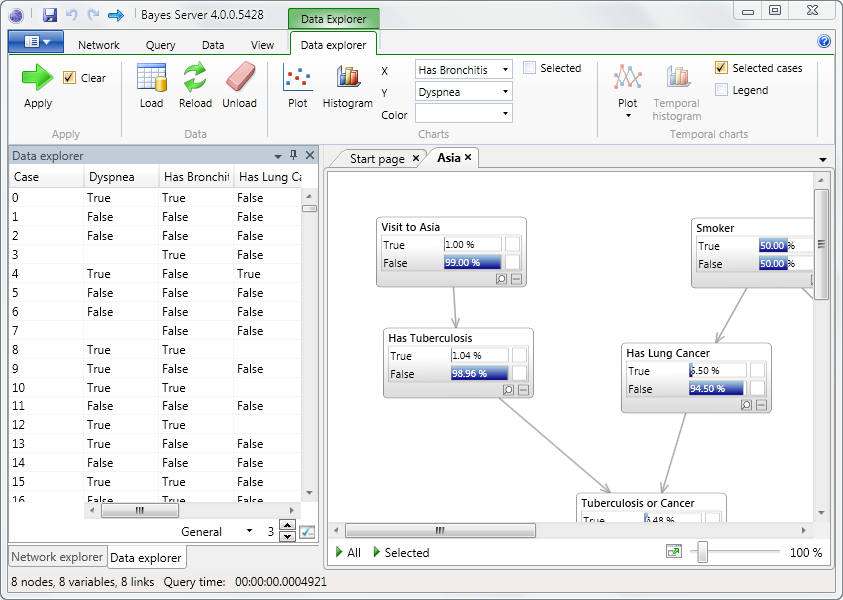
Task: Switch to the Network ribbon tab
Action: tap(98, 44)
